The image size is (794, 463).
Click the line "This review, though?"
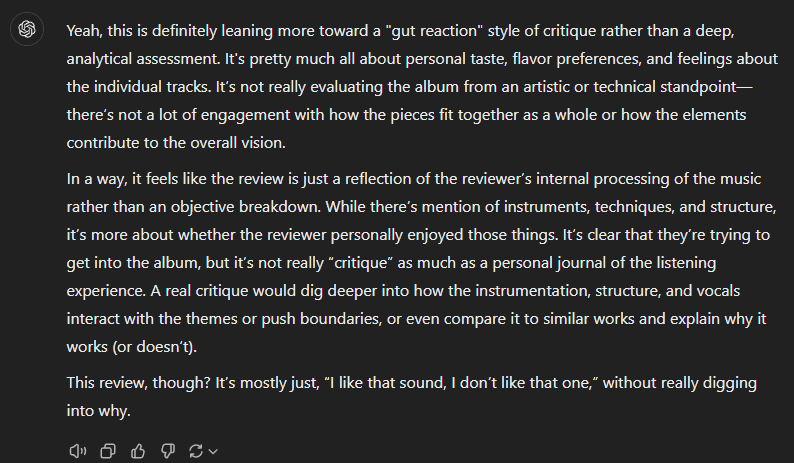[412, 396]
